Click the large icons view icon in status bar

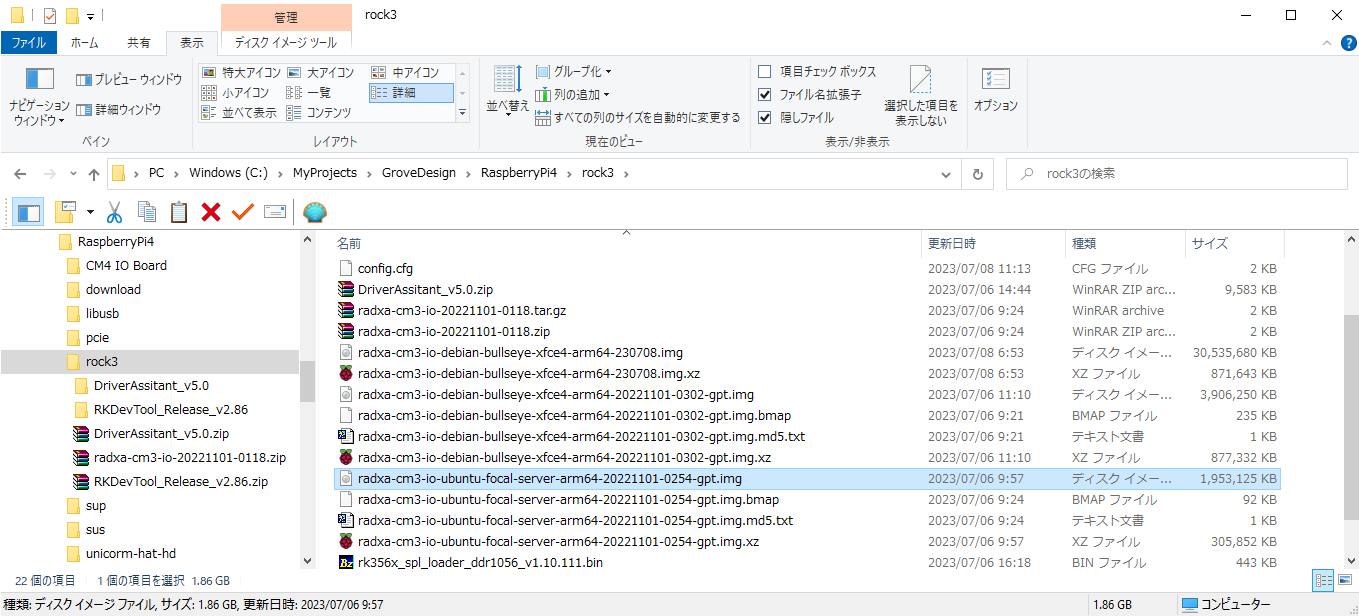[x=1343, y=580]
